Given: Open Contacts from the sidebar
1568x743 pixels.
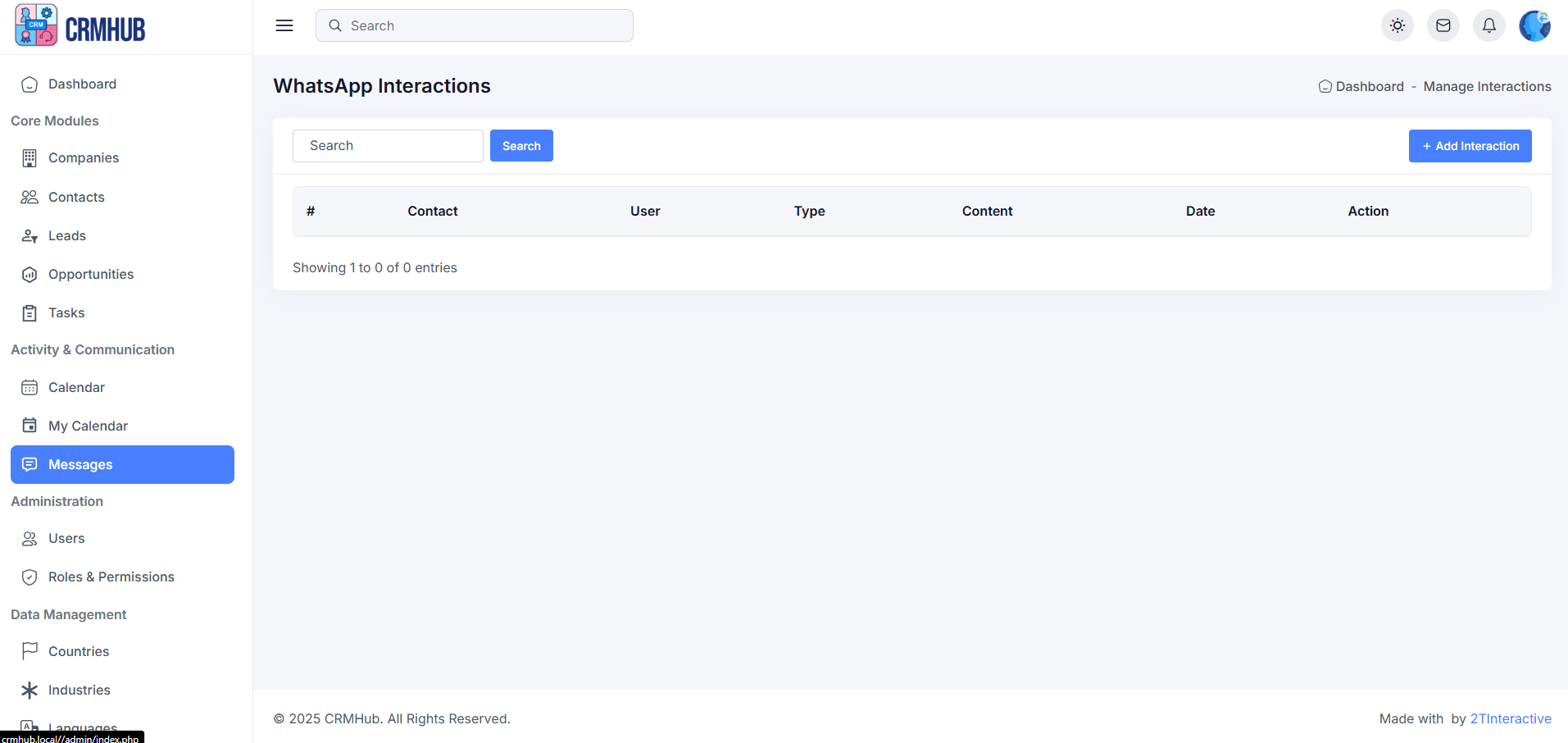Looking at the screenshot, I should pos(76,197).
